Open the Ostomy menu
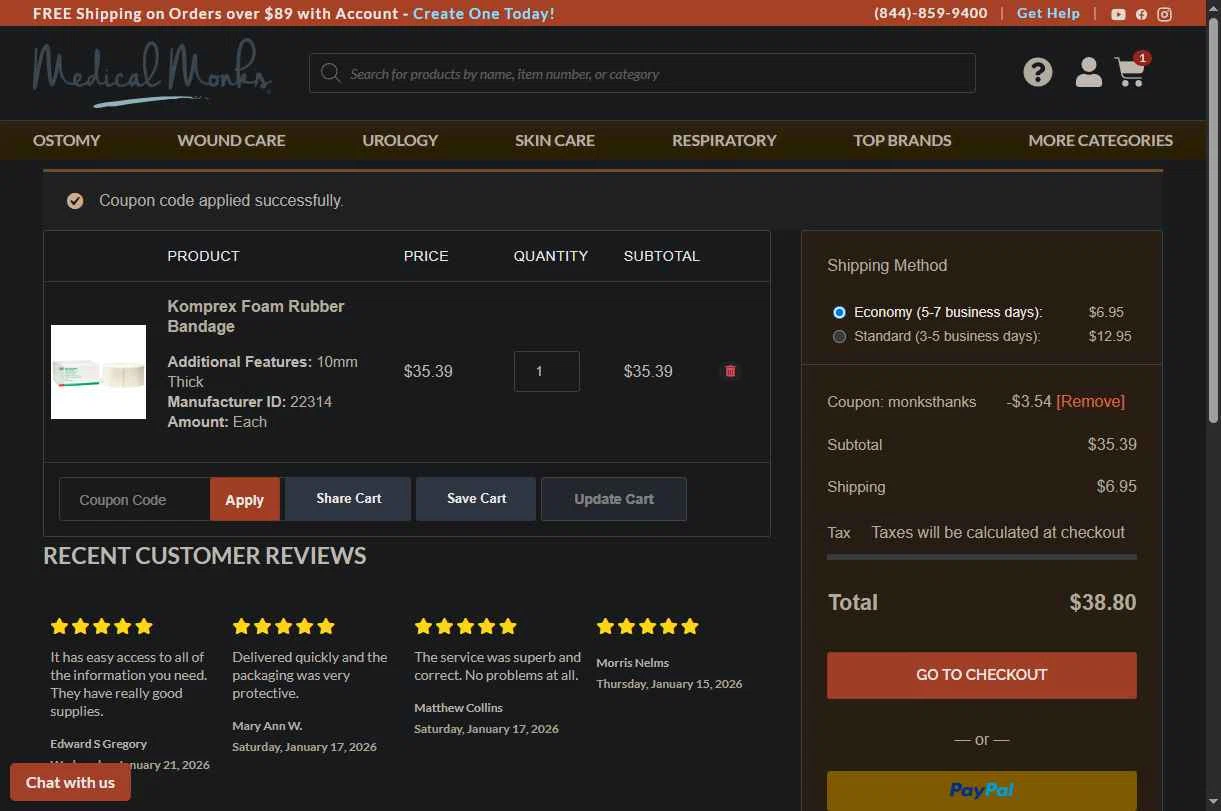 pyautogui.click(x=66, y=140)
